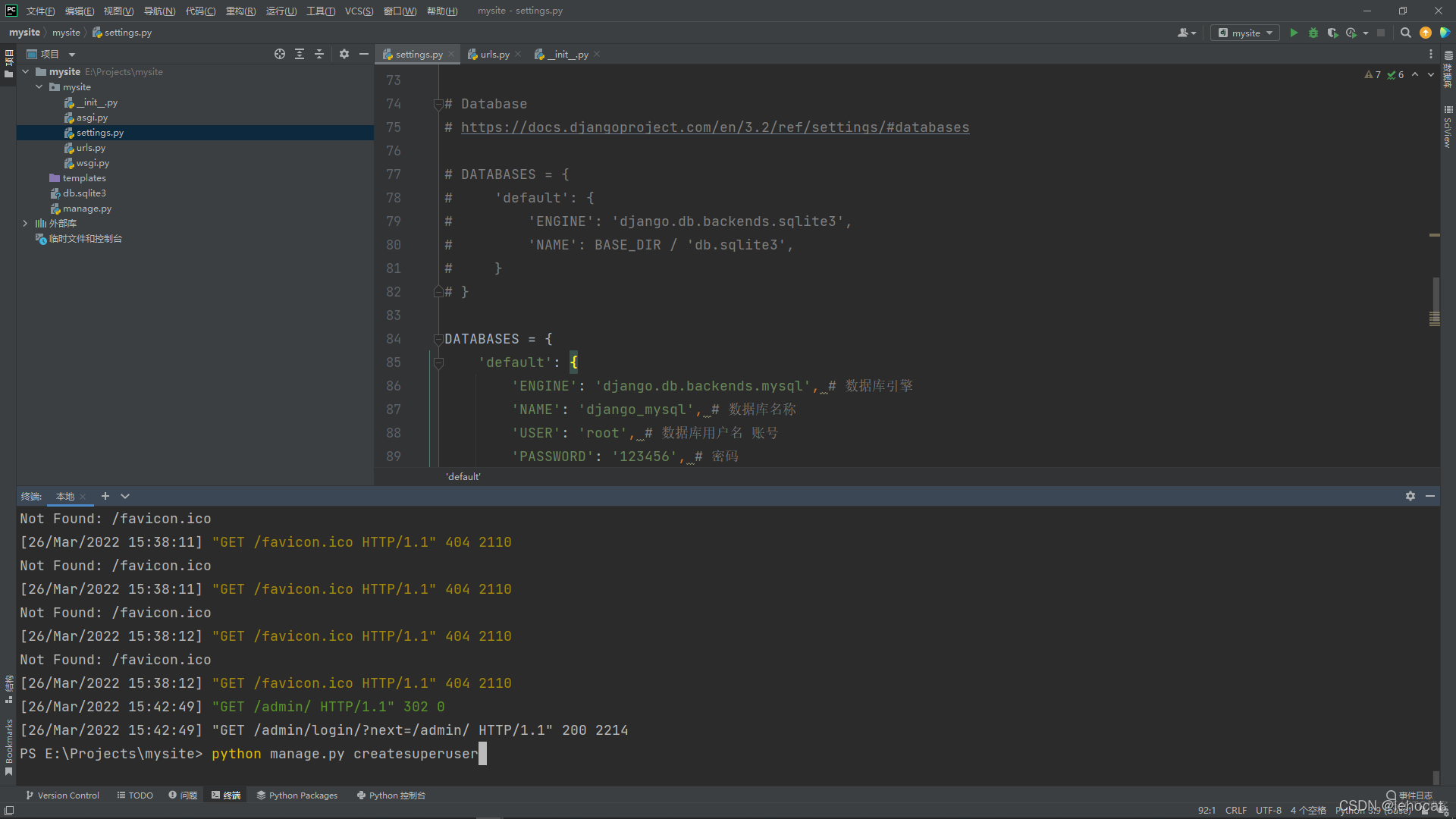1456x819 pixels.
Task: Switch to urls.py editor tab
Action: 494,54
